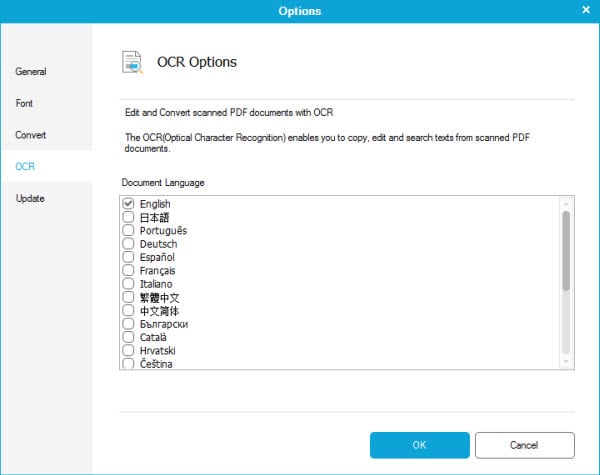
Task: Check the Español language option
Action: [128, 258]
